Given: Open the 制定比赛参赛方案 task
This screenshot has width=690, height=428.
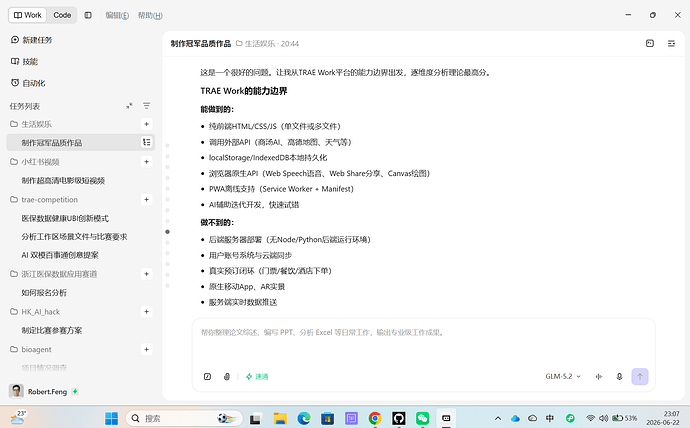Looking at the screenshot, I should (x=51, y=330).
